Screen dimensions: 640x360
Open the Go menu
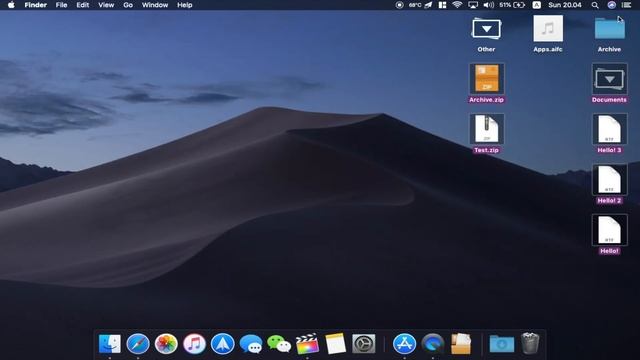click(128, 5)
